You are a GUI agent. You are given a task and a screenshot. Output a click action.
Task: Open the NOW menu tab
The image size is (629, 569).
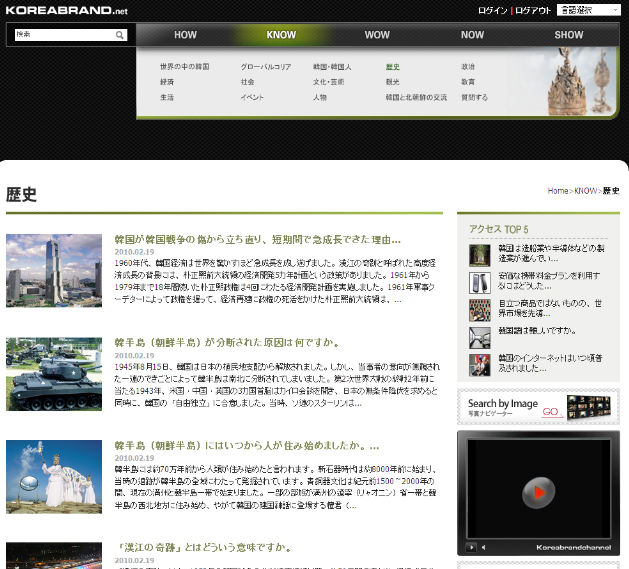click(x=473, y=35)
